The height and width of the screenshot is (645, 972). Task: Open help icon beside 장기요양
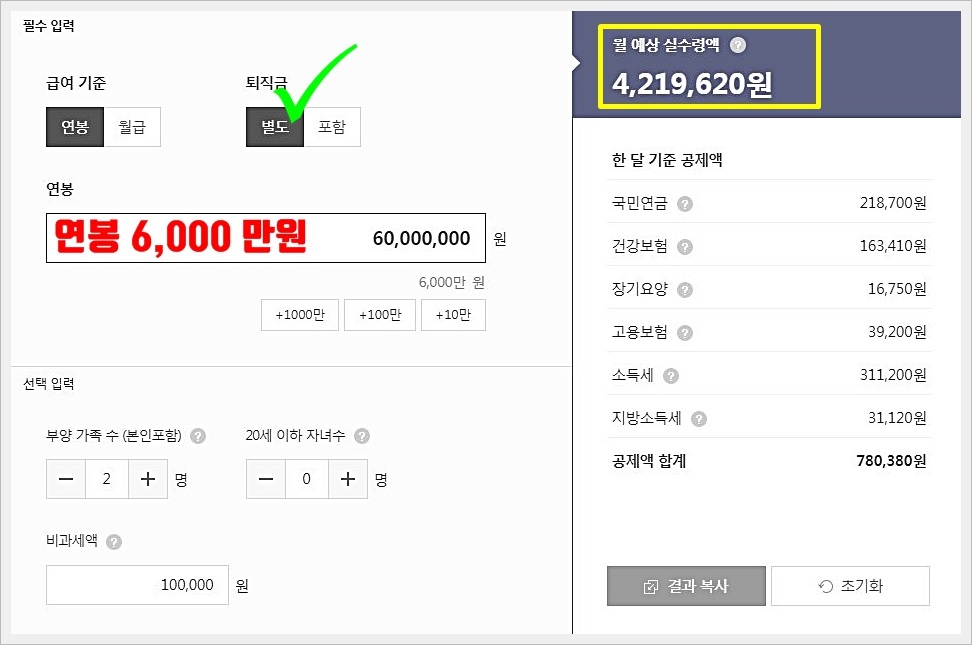coord(684,290)
